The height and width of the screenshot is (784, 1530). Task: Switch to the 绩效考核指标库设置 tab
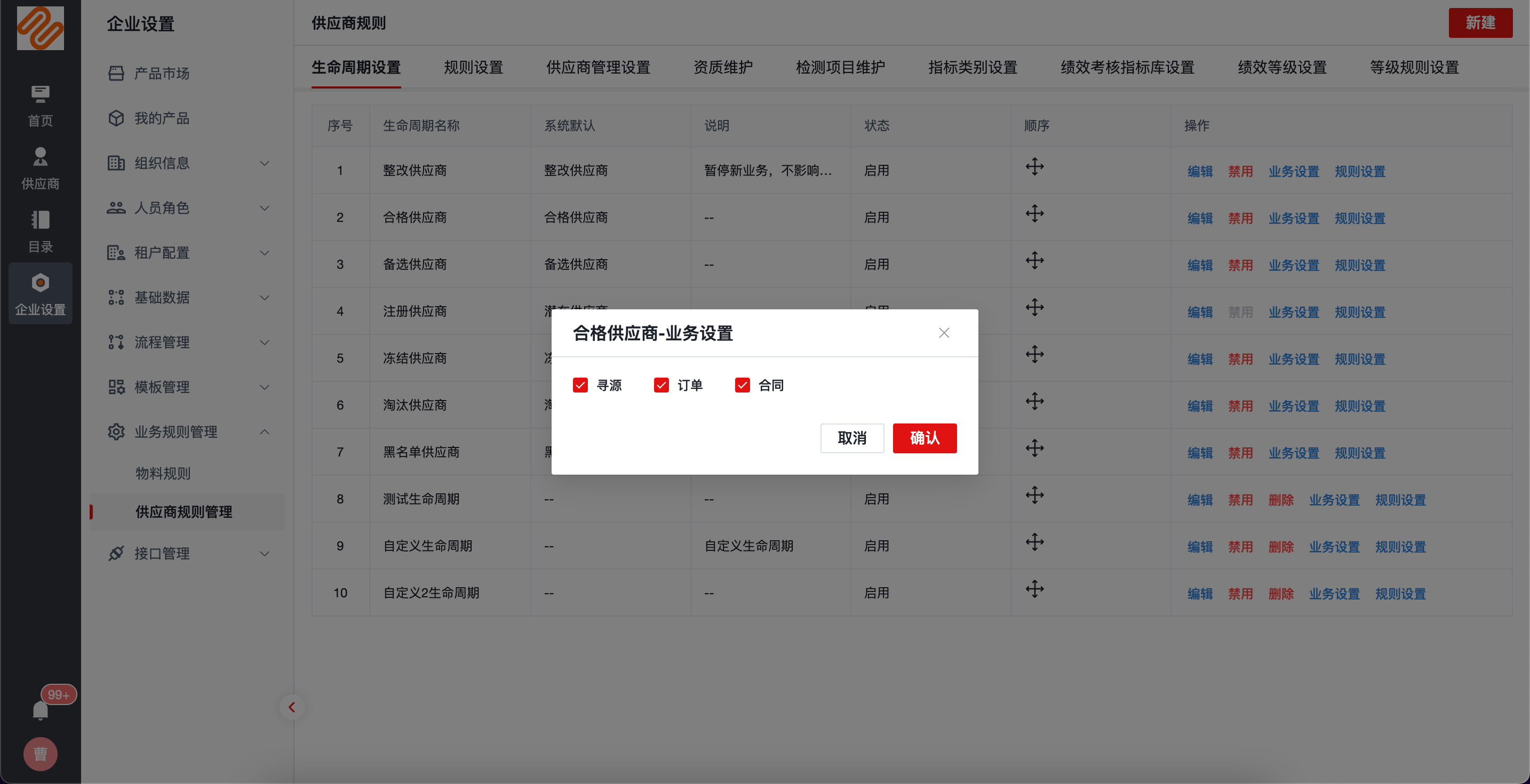[x=1127, y=67]
